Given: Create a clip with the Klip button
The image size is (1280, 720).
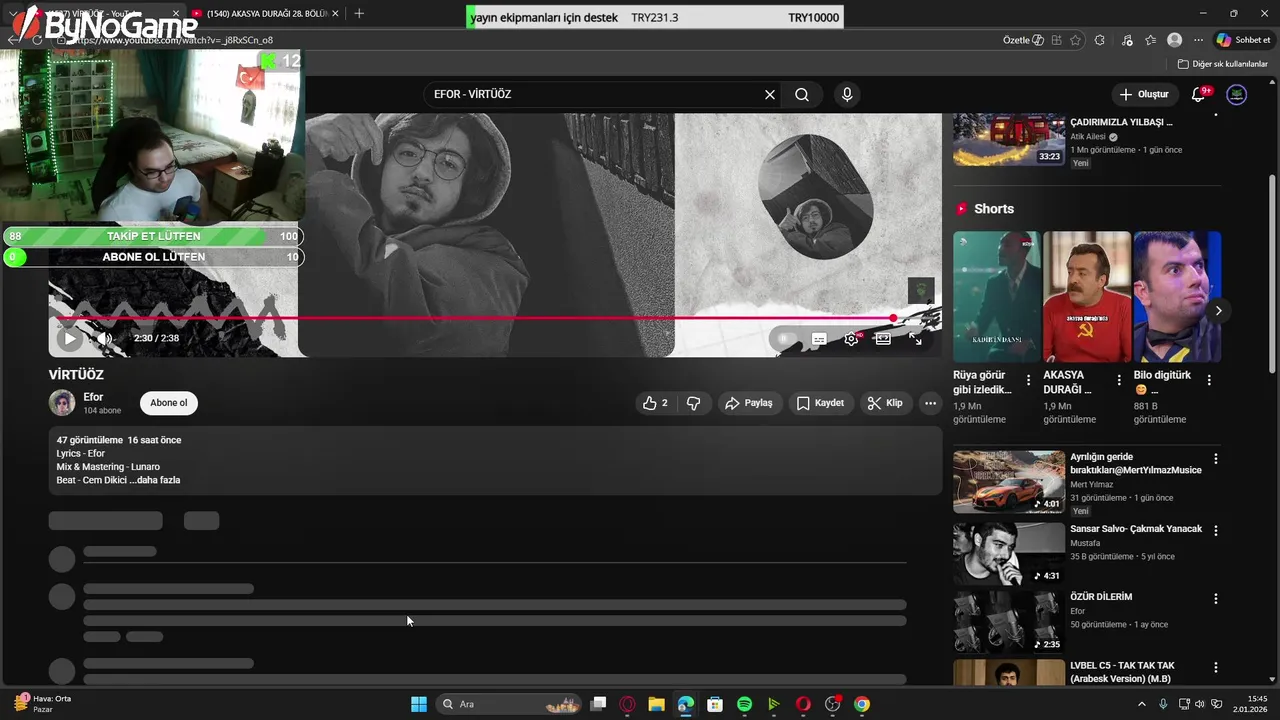Looking at the screenshot, I should pos(885,403).
